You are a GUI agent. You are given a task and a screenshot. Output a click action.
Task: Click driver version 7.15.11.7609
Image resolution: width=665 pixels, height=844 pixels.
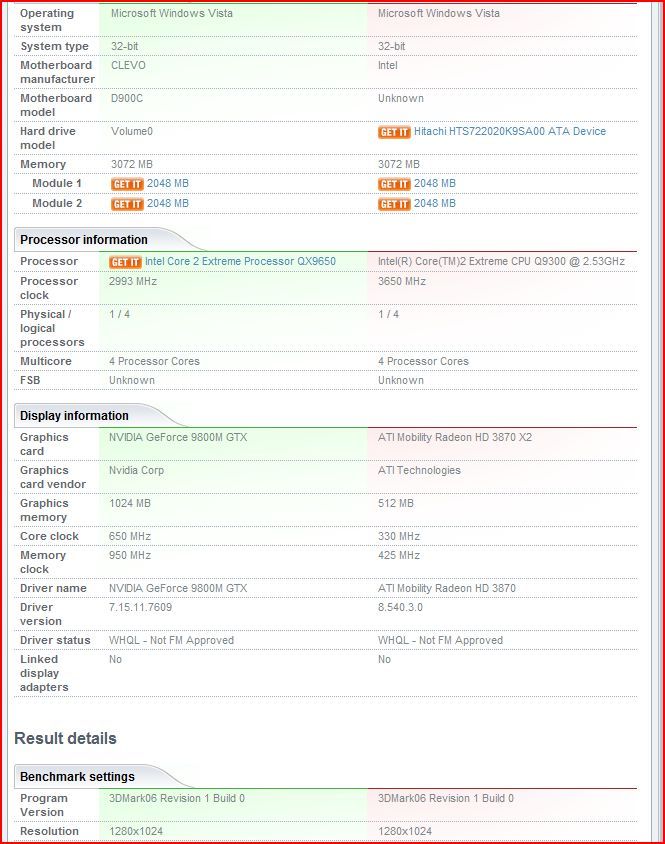pyautogui.click(x=141, y=607)
